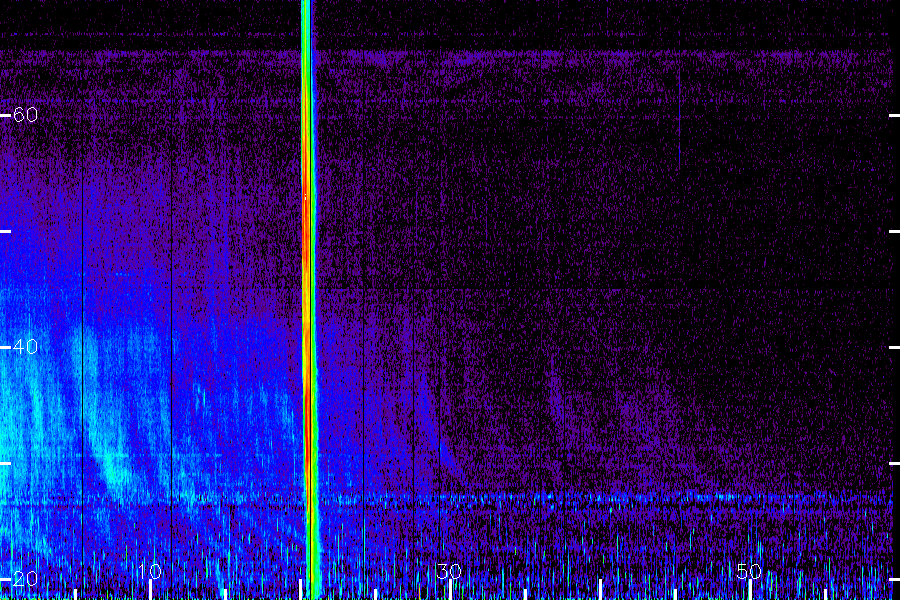Click the '40' frequency axis label

(25, 347)
